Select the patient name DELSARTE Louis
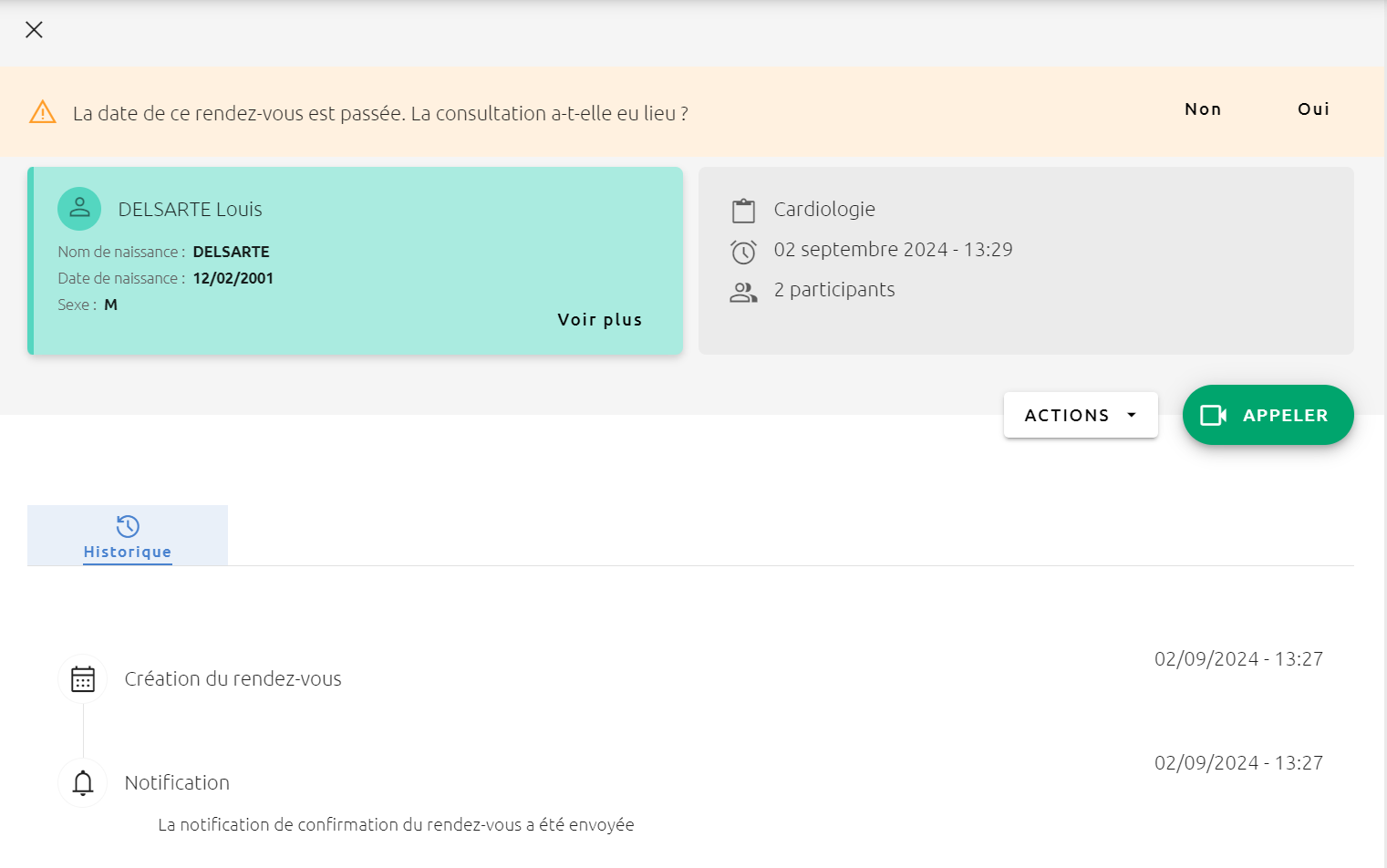This screenshot has height=868, width=1387. [x=191, y=210]
